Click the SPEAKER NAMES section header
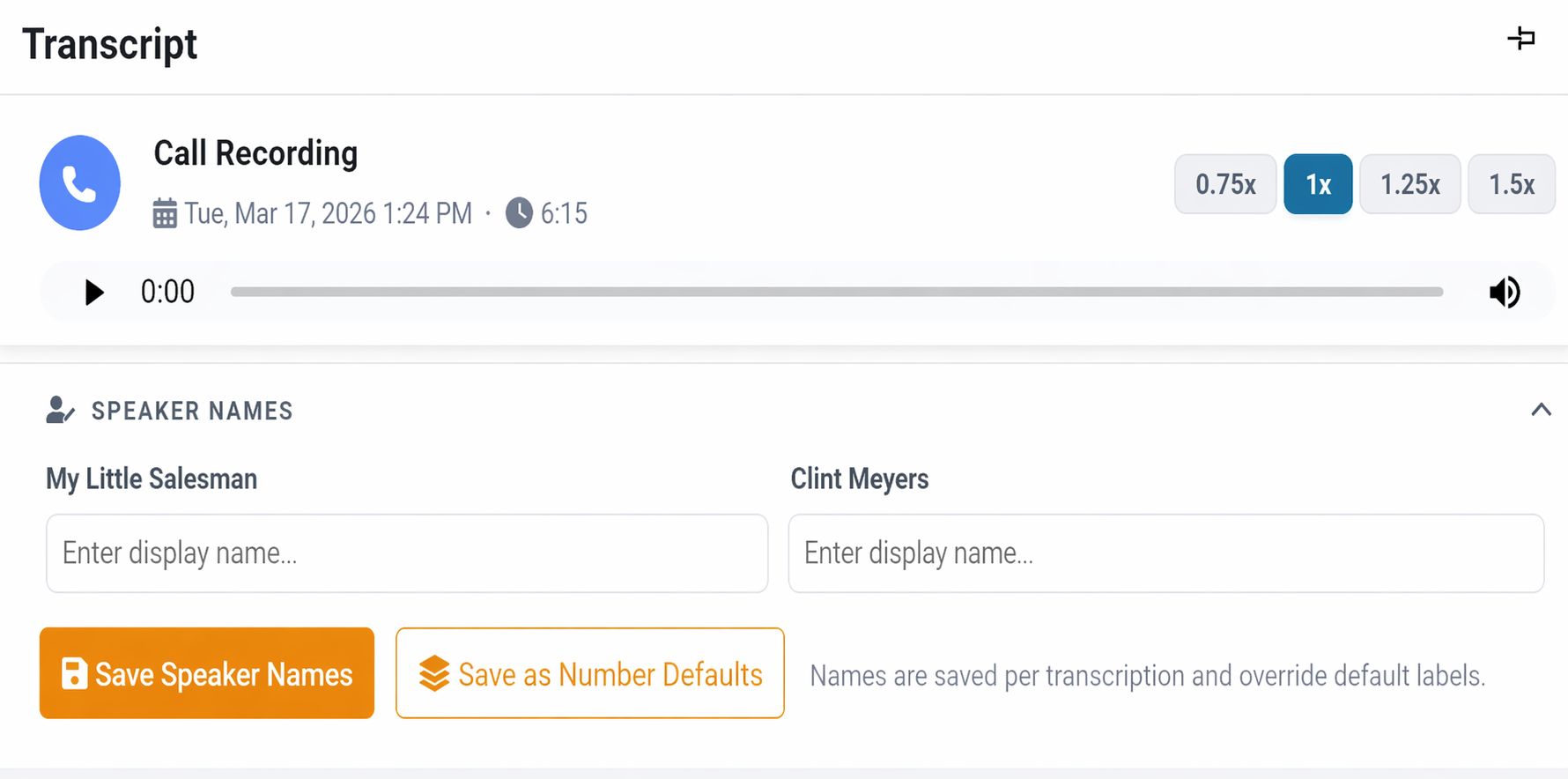The image size is (1568, 779). pos(192,411)
